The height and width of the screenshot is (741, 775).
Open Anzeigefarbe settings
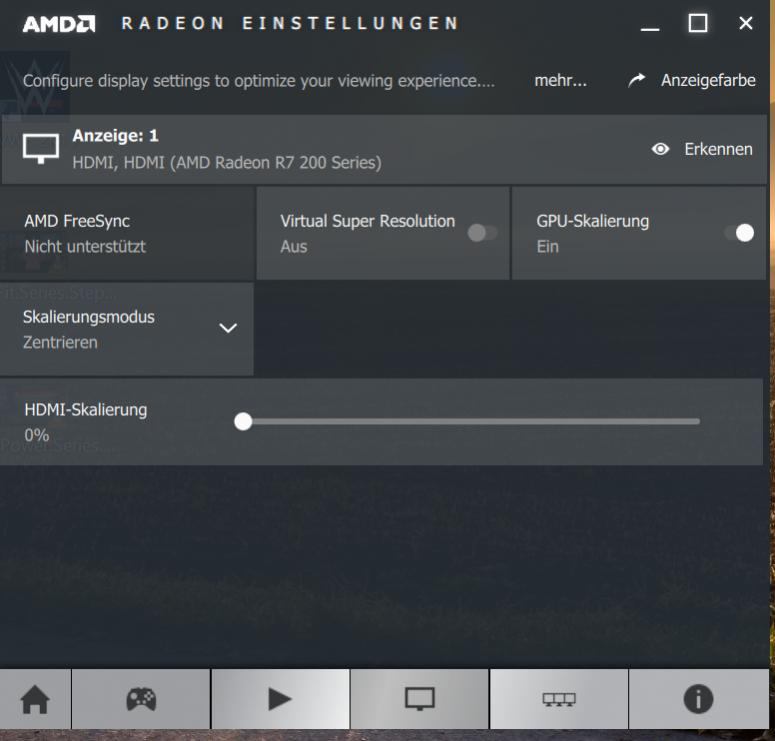pyautogui.click(x=708, y=80)
